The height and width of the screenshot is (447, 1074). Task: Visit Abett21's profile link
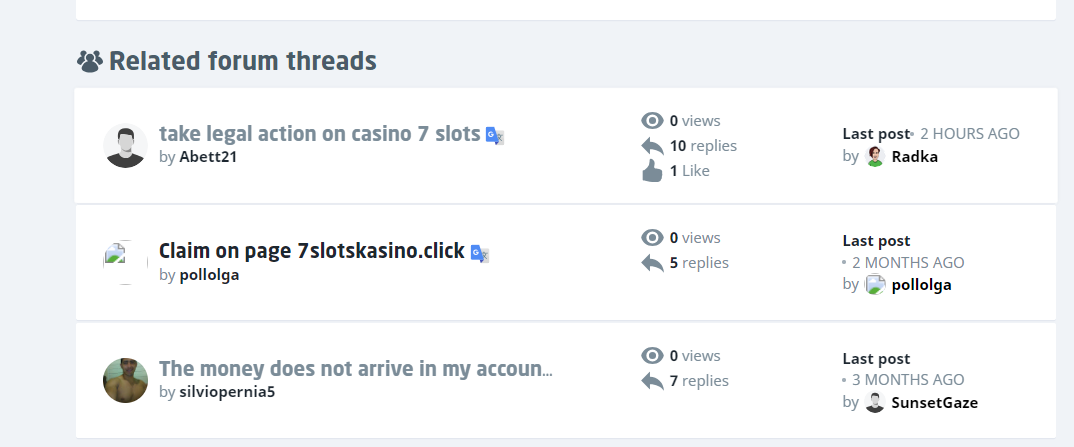click(x=208, y=157)
